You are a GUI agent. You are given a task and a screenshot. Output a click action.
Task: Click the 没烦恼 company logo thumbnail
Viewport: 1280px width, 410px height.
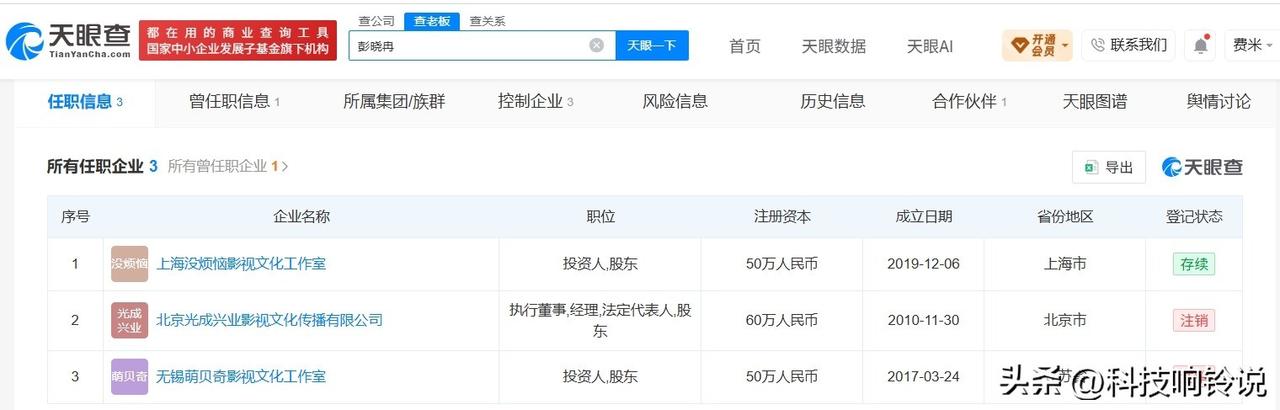(129, 264)
